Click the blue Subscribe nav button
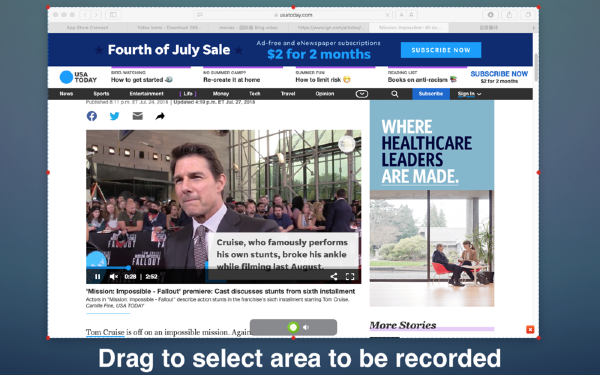Viewport: 600px width, 375px height. coord(431,94)
